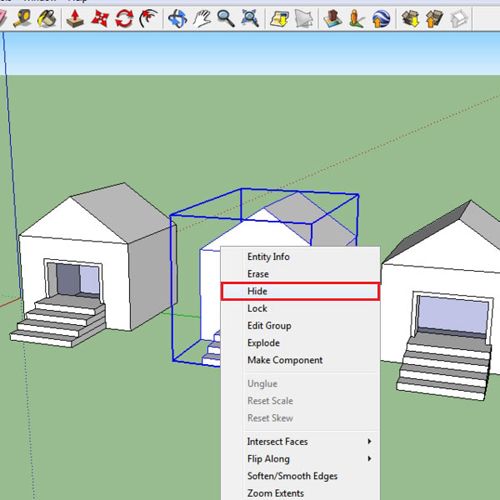This screenshot has height=500, width=500.
Task: Click the greyed Share Component icon
Action: (459, 18)
